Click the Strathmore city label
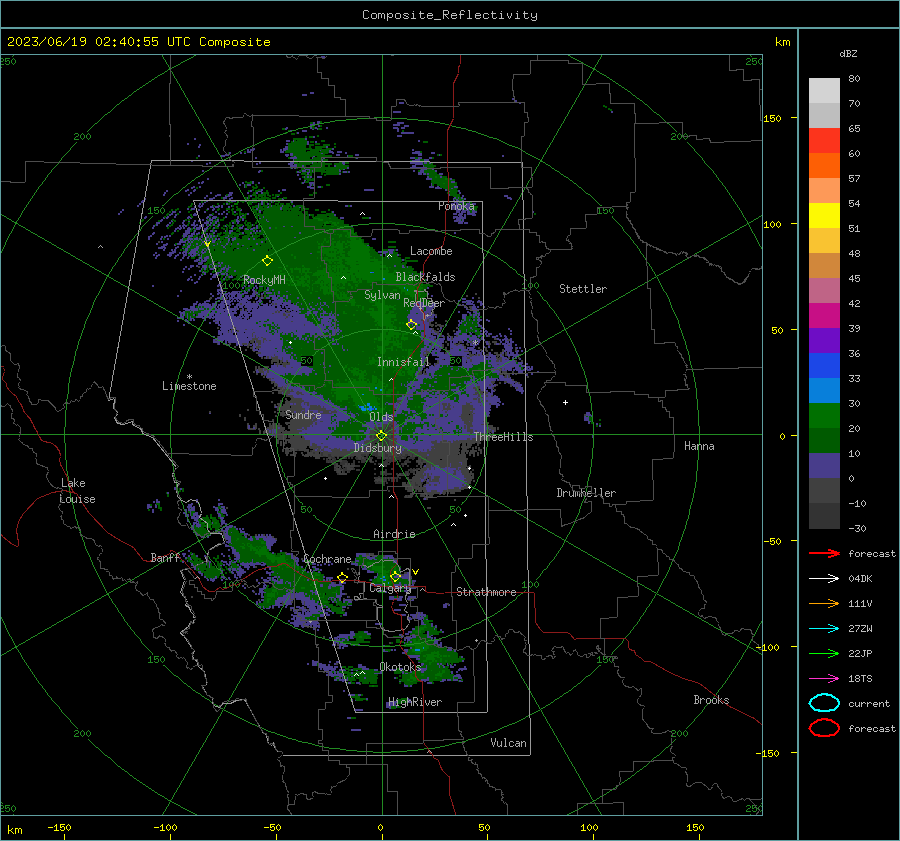 point(486,592)
